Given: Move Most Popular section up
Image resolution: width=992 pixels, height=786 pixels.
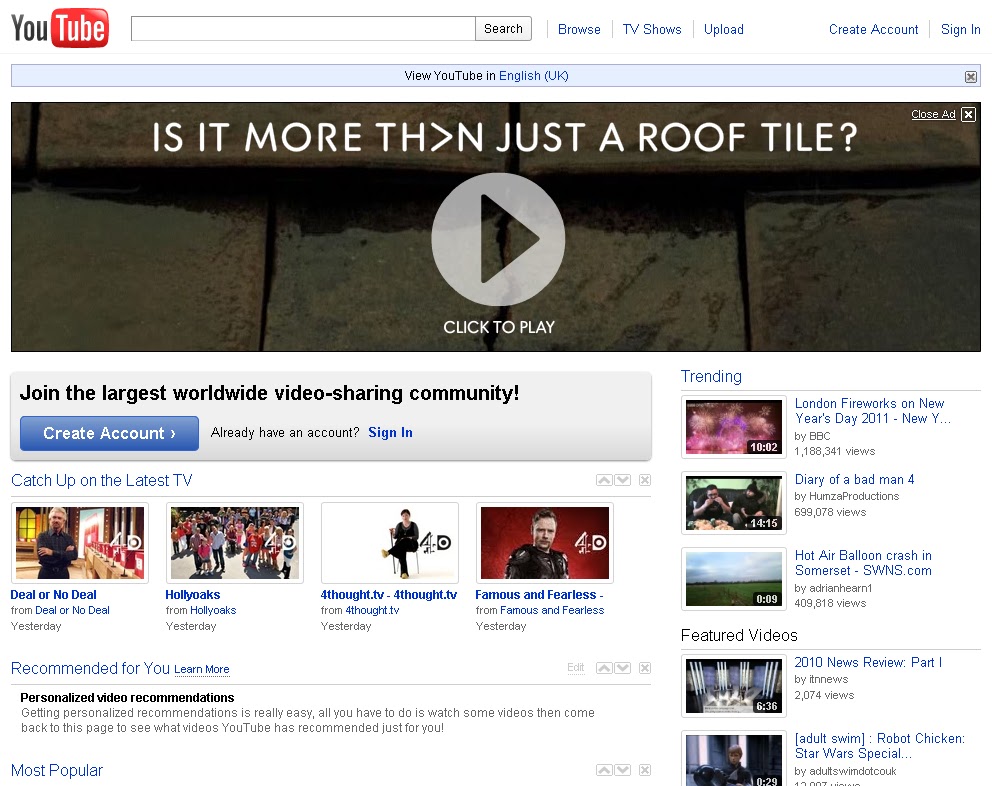Looking at the screenshot, I should [x=604, y=770].
